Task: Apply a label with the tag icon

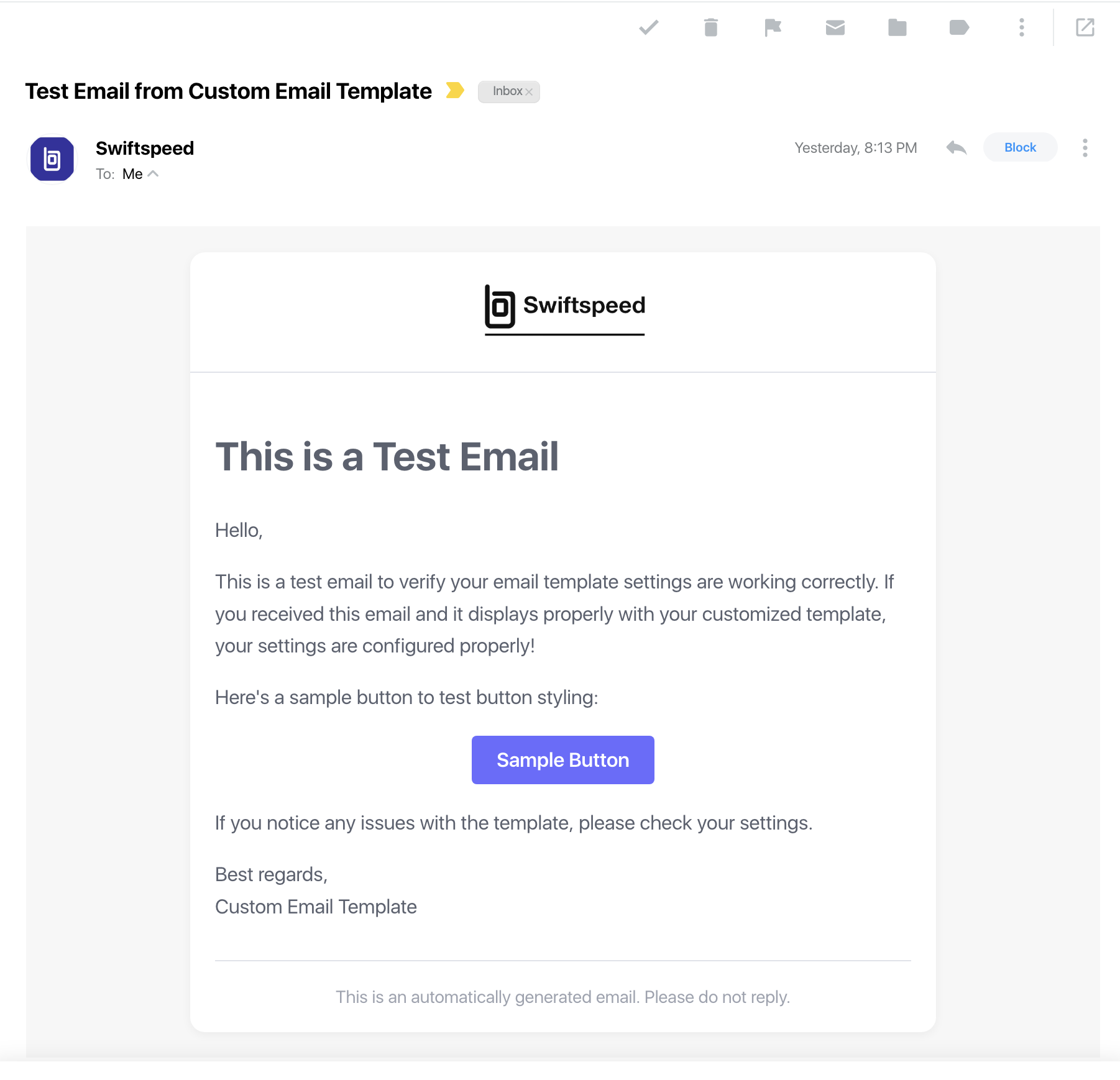Action: (x=958, y=27)
